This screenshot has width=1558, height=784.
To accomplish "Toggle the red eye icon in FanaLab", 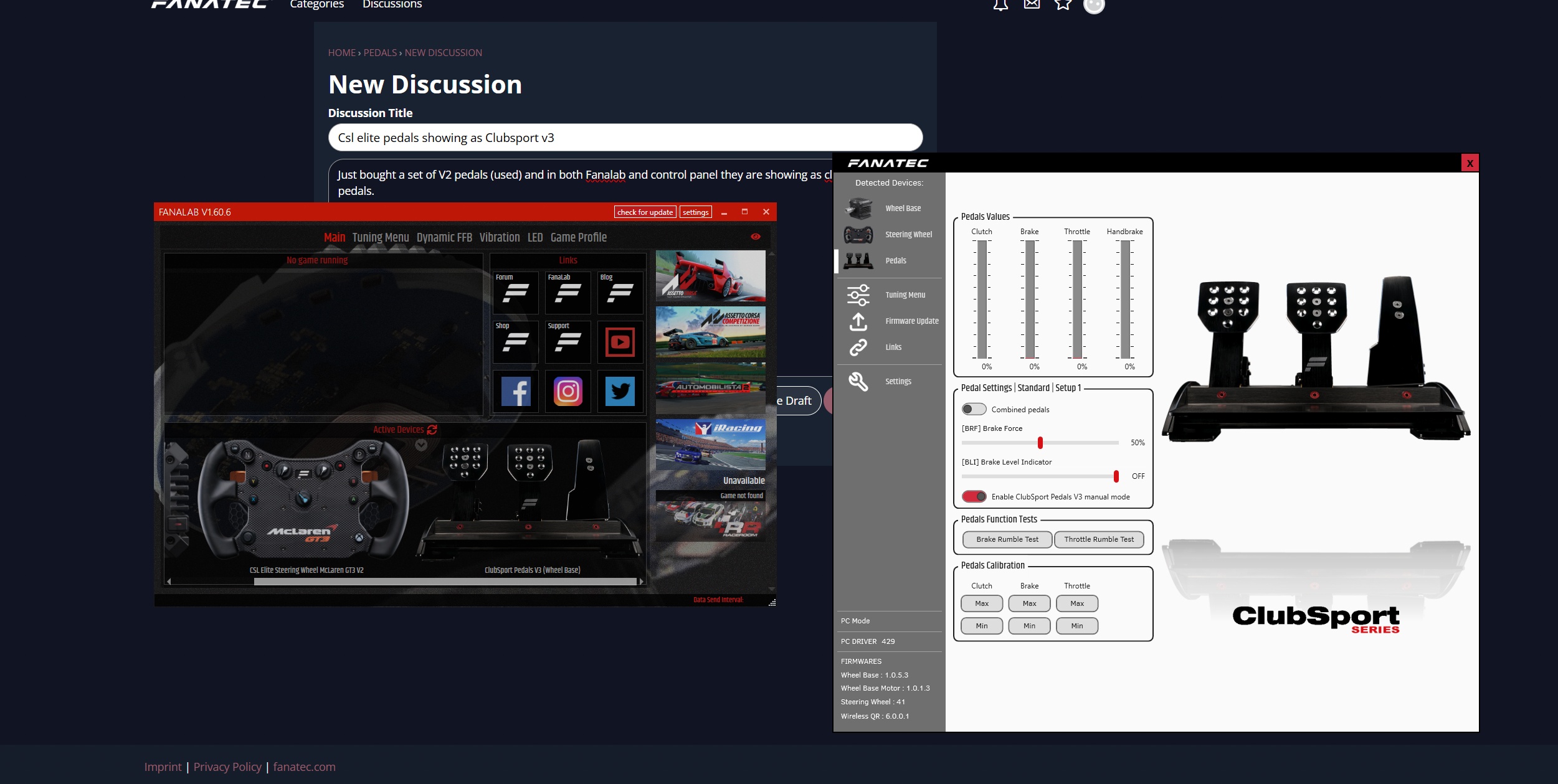I will (x=756, y=237).
